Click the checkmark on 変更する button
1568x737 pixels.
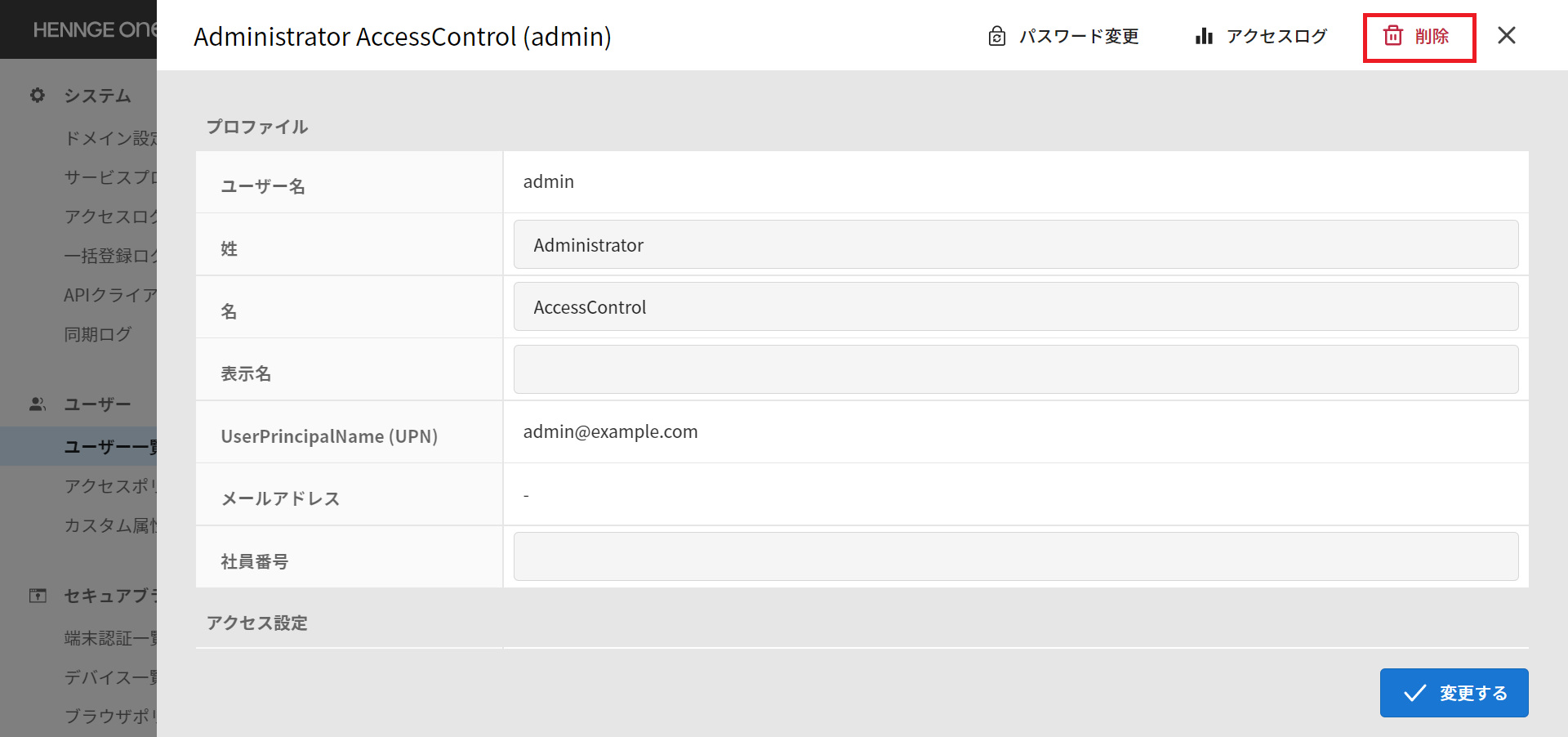click(x=1415, y=693)
